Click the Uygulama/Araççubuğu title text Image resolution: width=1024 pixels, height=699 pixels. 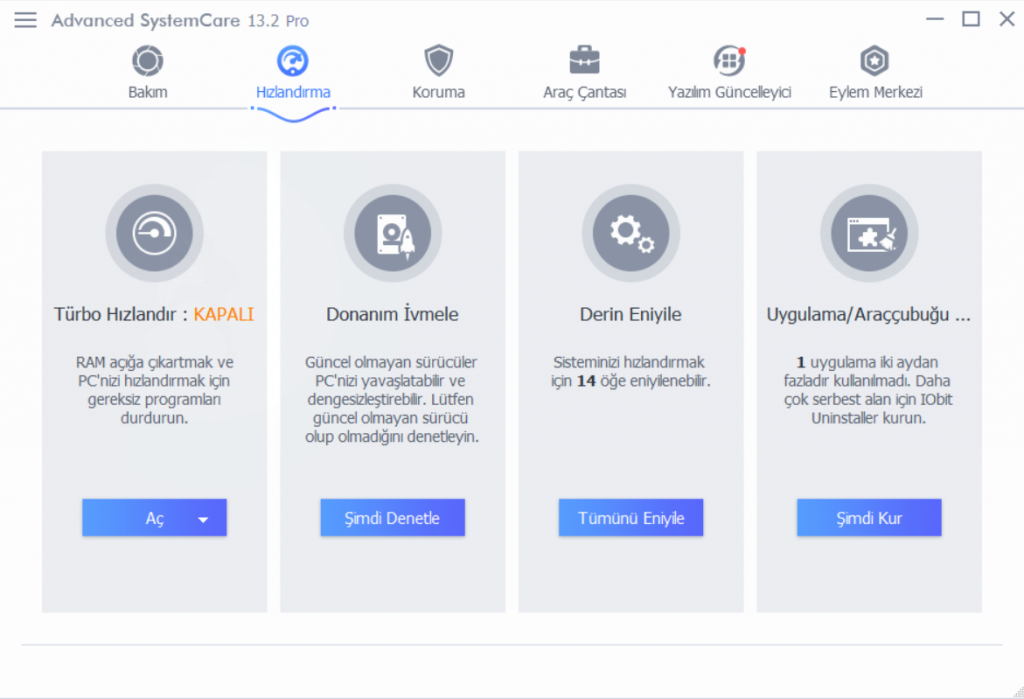click(869, 314)
